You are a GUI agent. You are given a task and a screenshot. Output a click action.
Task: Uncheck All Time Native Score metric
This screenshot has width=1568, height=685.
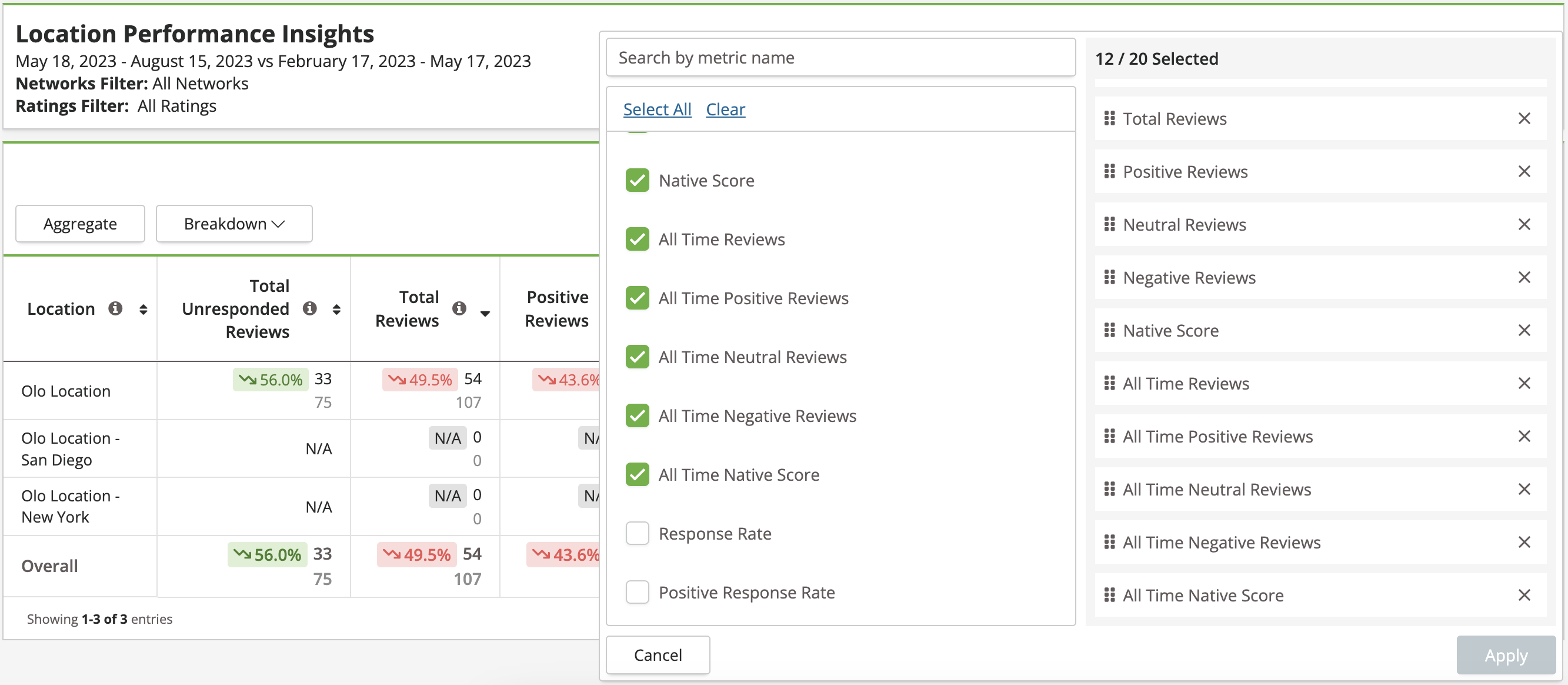638,475
